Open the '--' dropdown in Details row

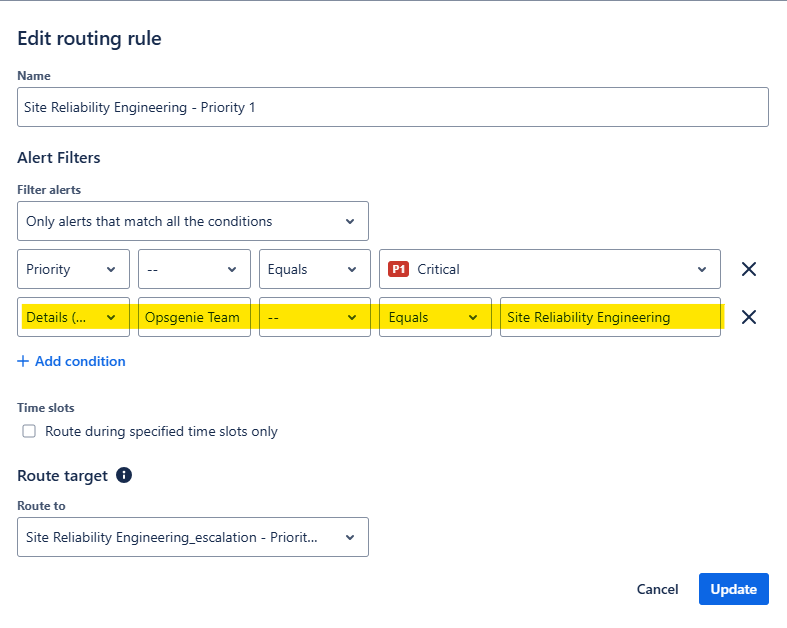tap(315, 317)
